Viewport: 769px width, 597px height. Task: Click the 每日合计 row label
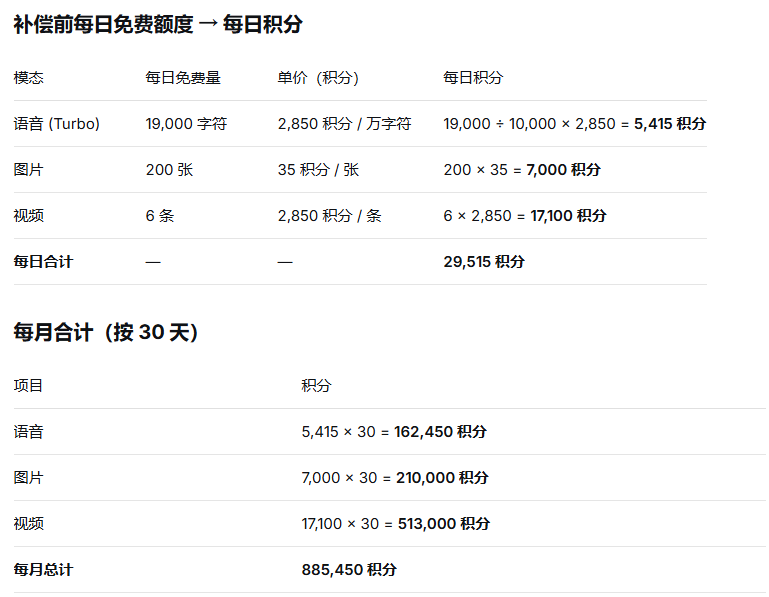coord(43,262)
